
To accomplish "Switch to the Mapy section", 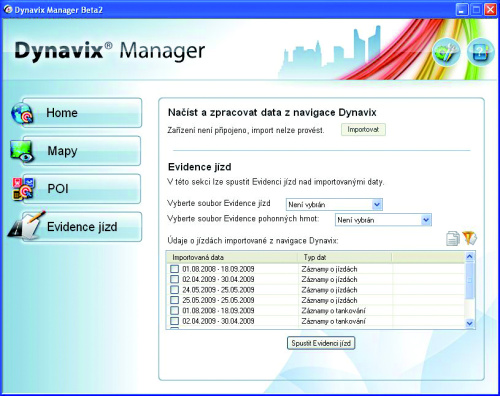I will coord(81,151).
